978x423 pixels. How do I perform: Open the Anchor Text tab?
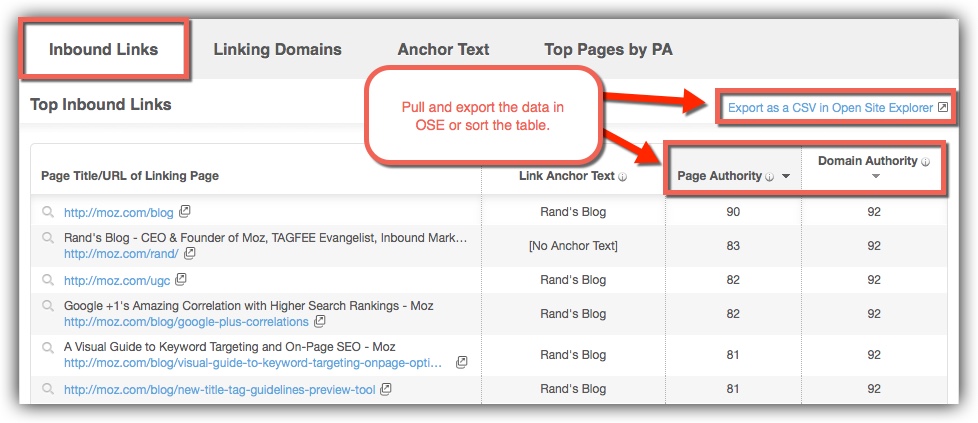[x=443, y=49]
